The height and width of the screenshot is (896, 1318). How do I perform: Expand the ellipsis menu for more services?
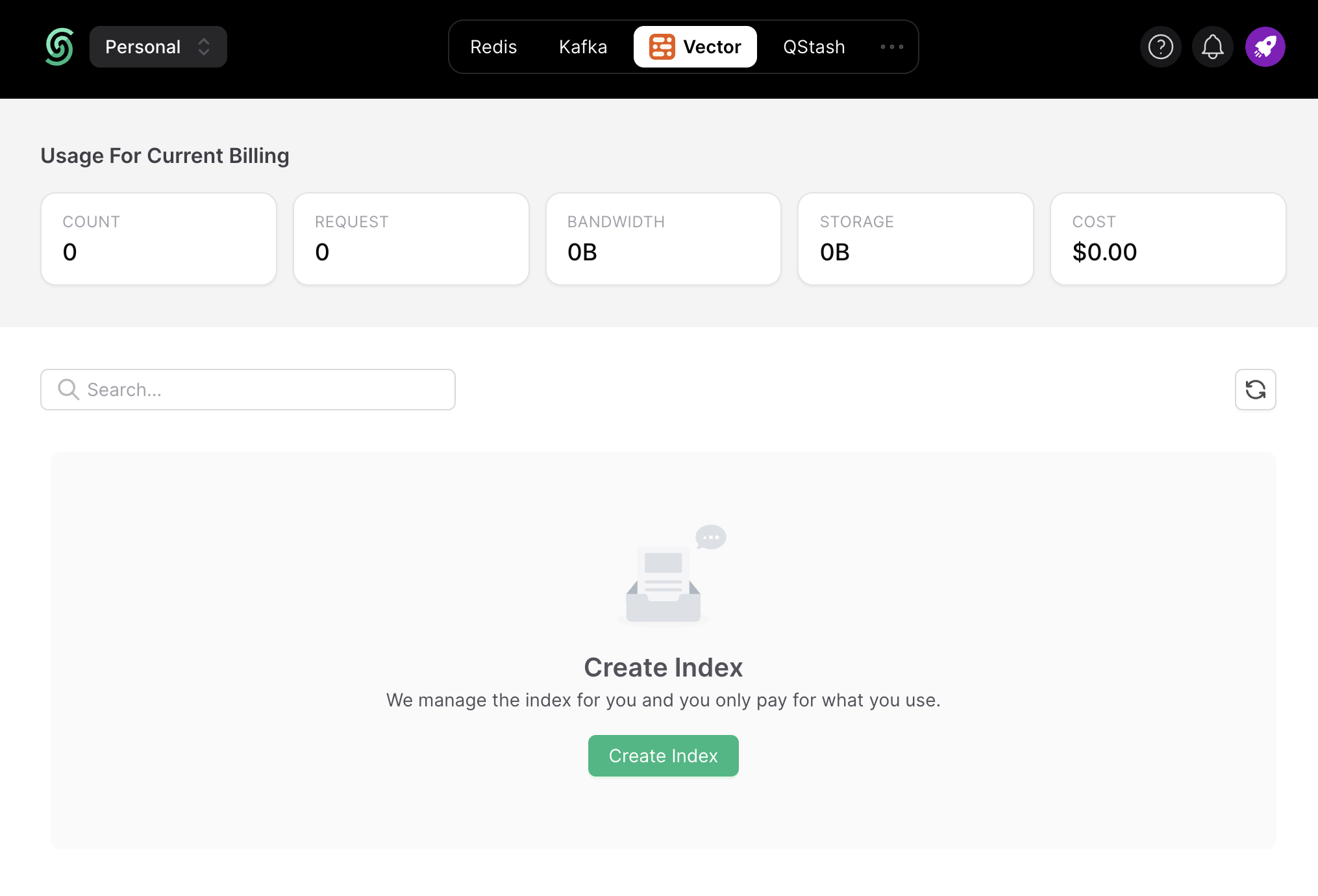(891, 46)
